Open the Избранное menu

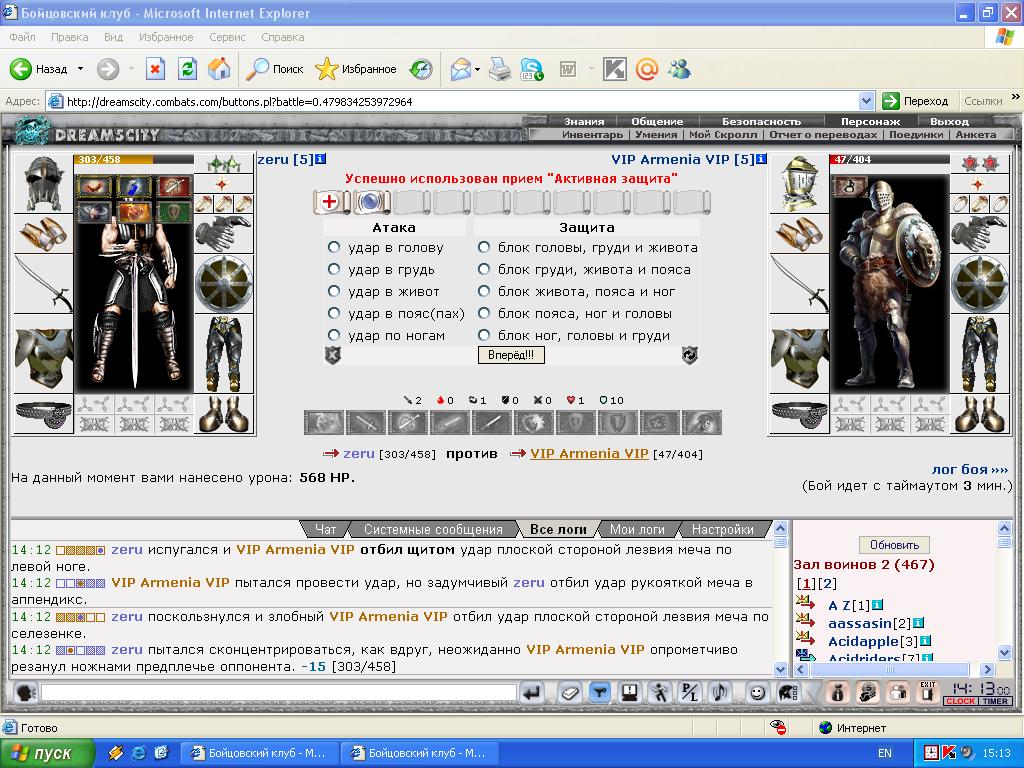166,37
